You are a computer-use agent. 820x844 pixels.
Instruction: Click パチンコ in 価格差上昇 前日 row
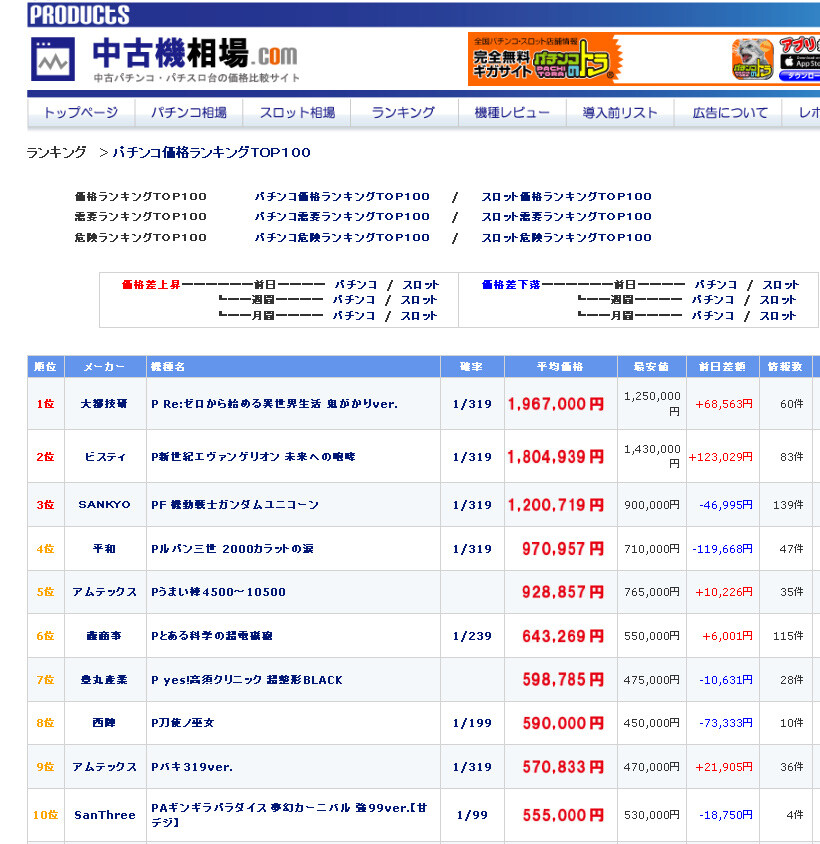[356, 285]
